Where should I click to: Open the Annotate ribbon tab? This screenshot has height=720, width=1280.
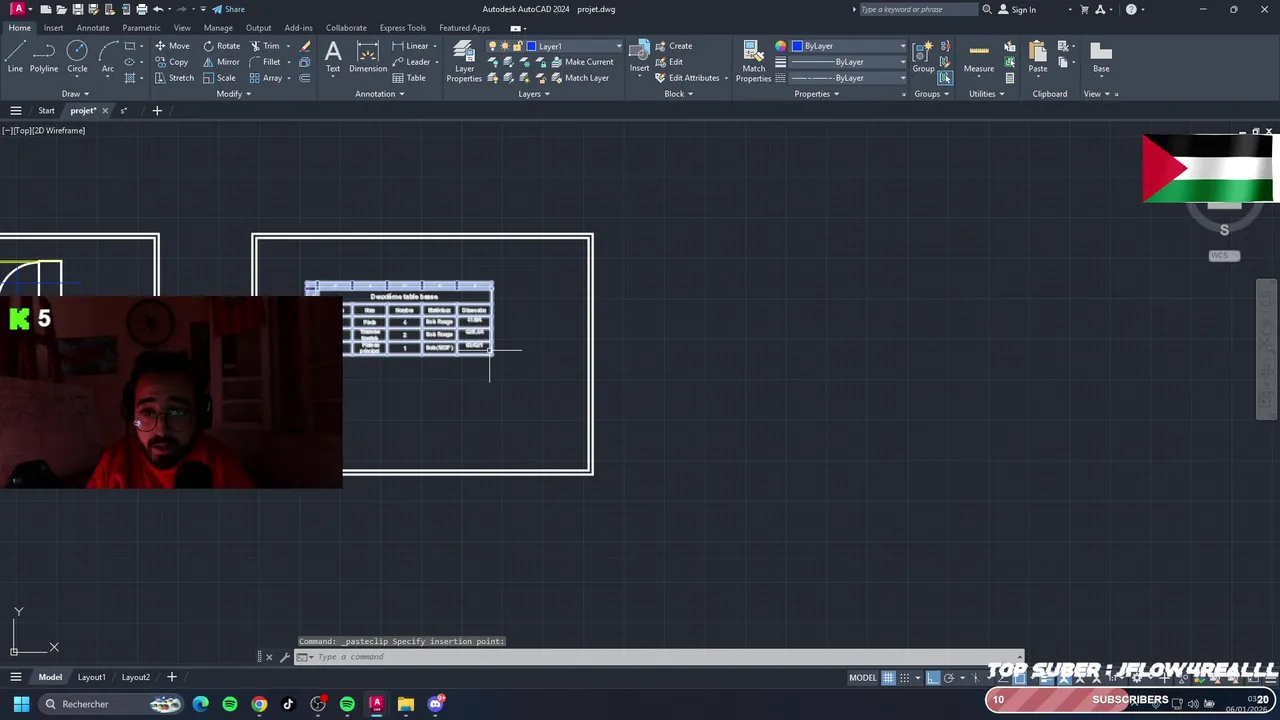point(93,28)
